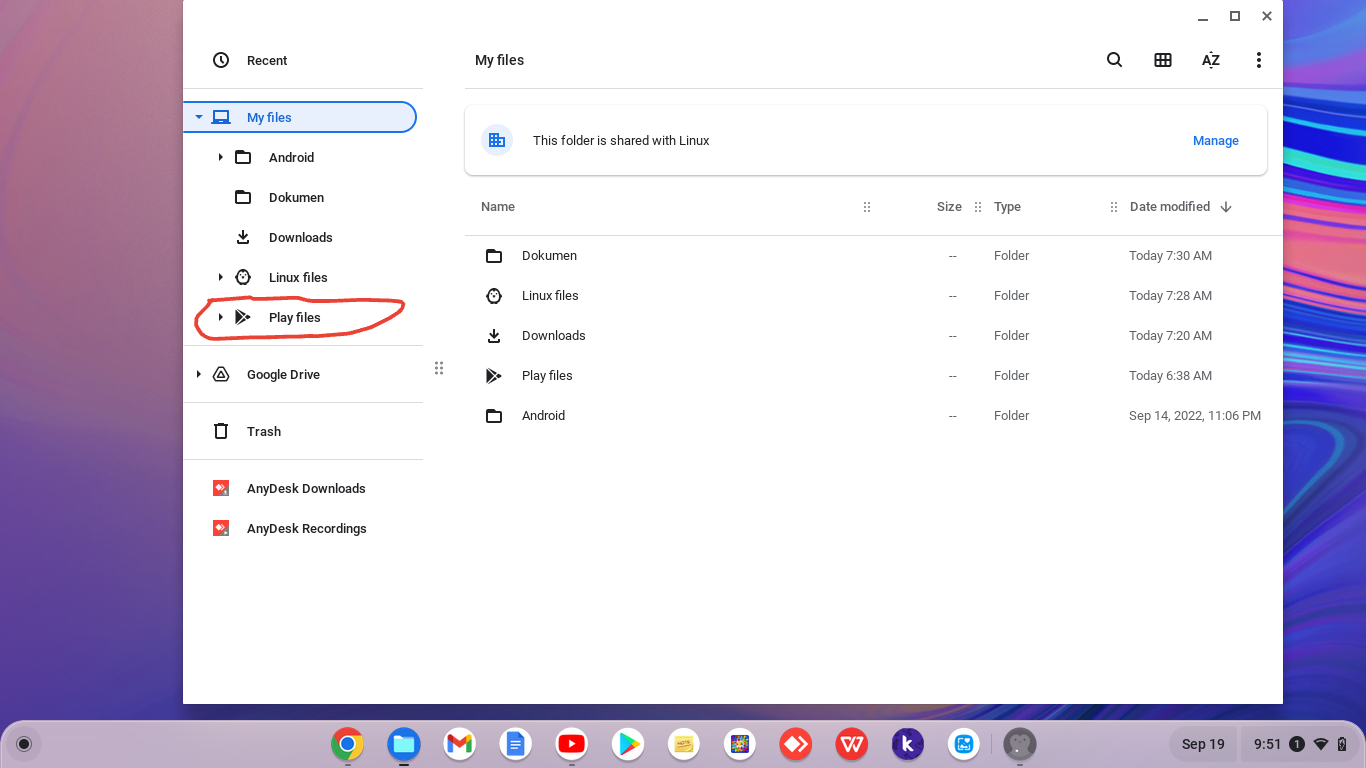Open AnyDesk Downloads shortcut
This screenshot has height=768, width=1366.
(306, 488)
